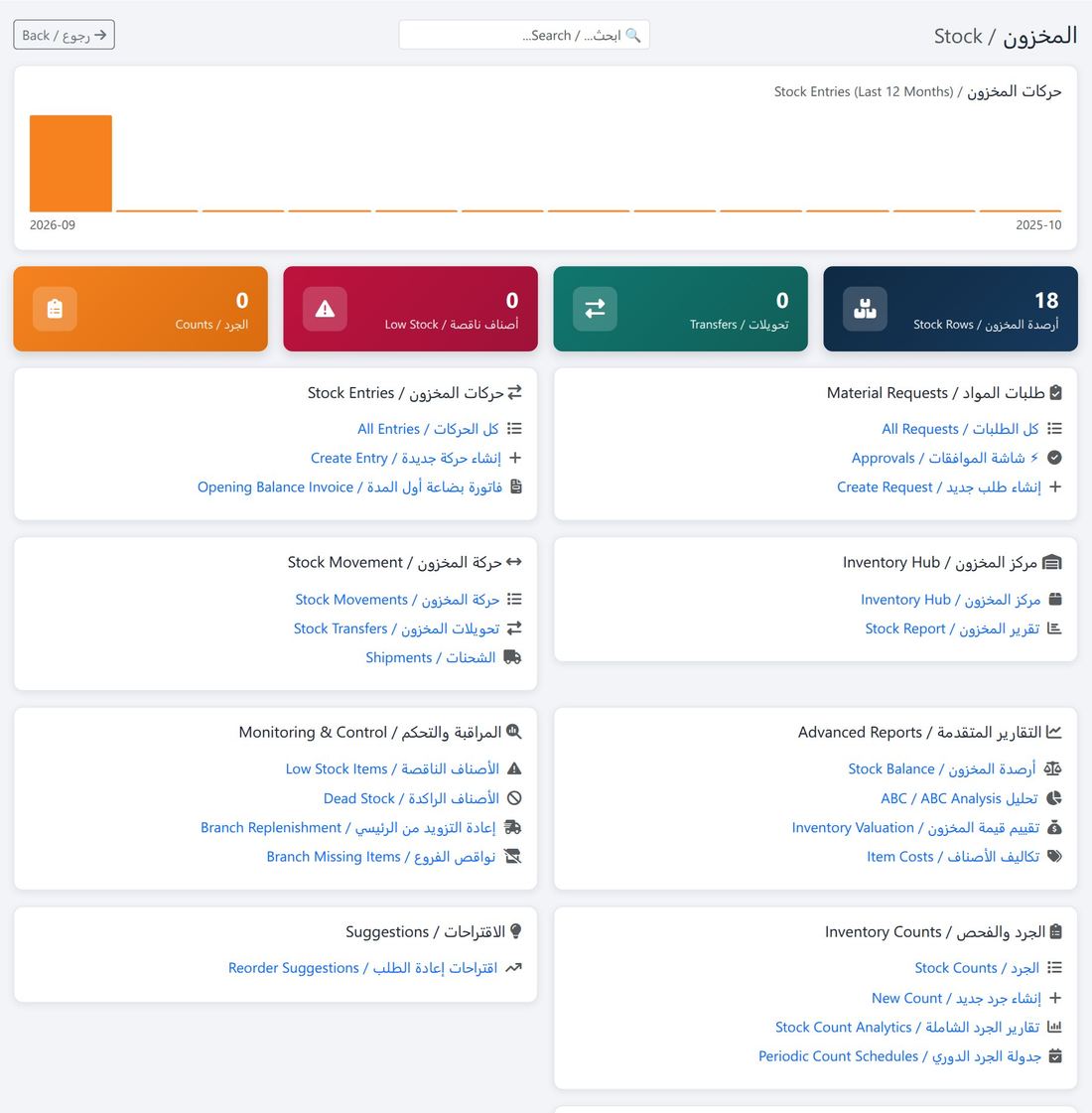Viewport: 1092px width, 1113px height.
Task: Open the All Requests link
Action: click(x=960, y=429)
